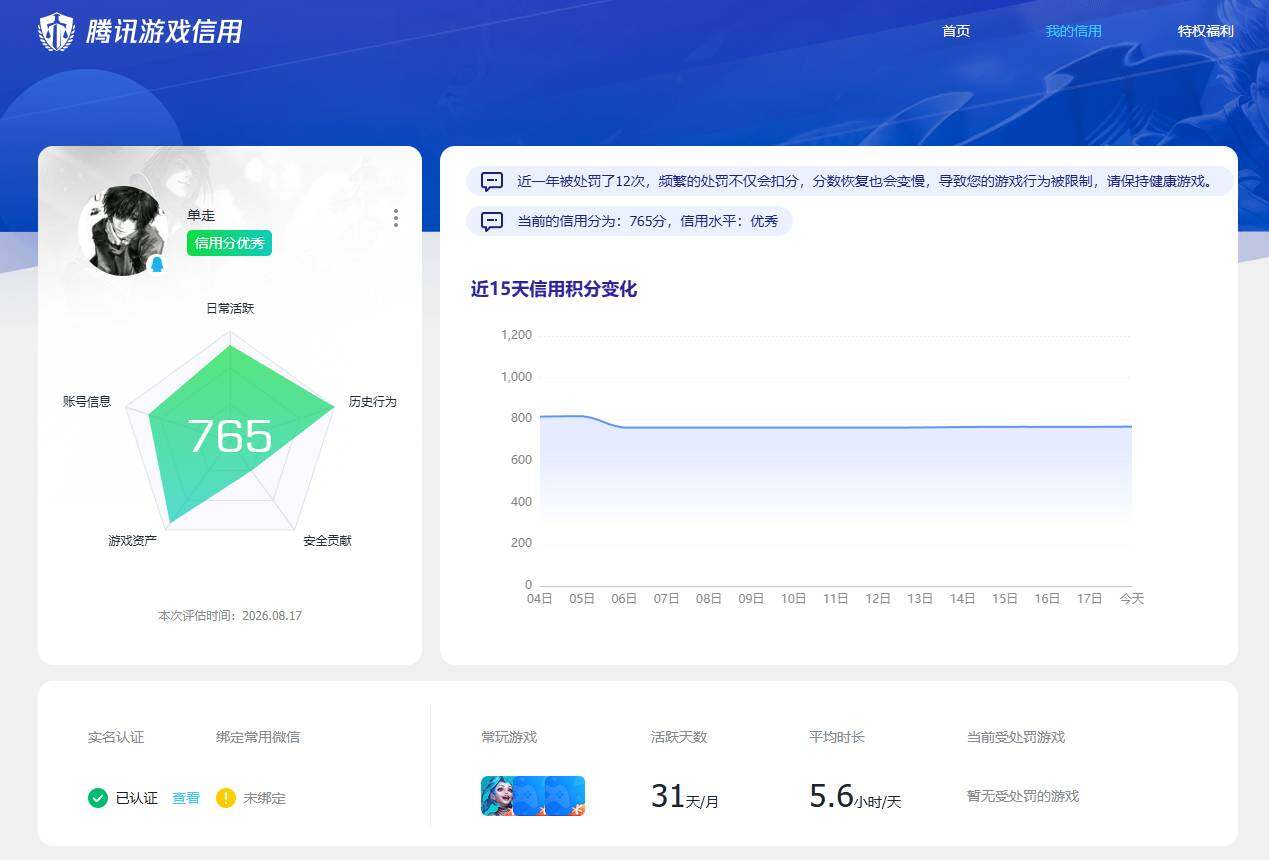Click the 17日 label on chart axis
Viewport: 1269px width, 860px height.
pos(1089,598)
